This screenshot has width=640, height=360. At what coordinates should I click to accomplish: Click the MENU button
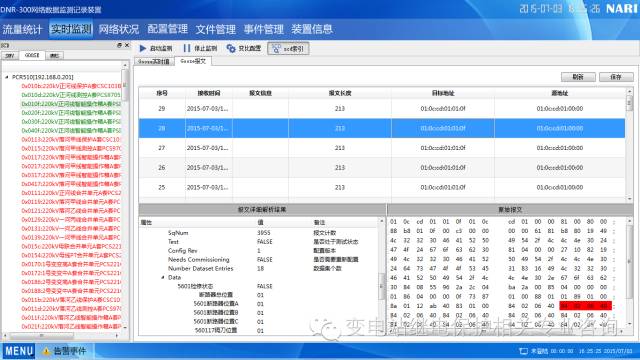[x=19, y=351]
